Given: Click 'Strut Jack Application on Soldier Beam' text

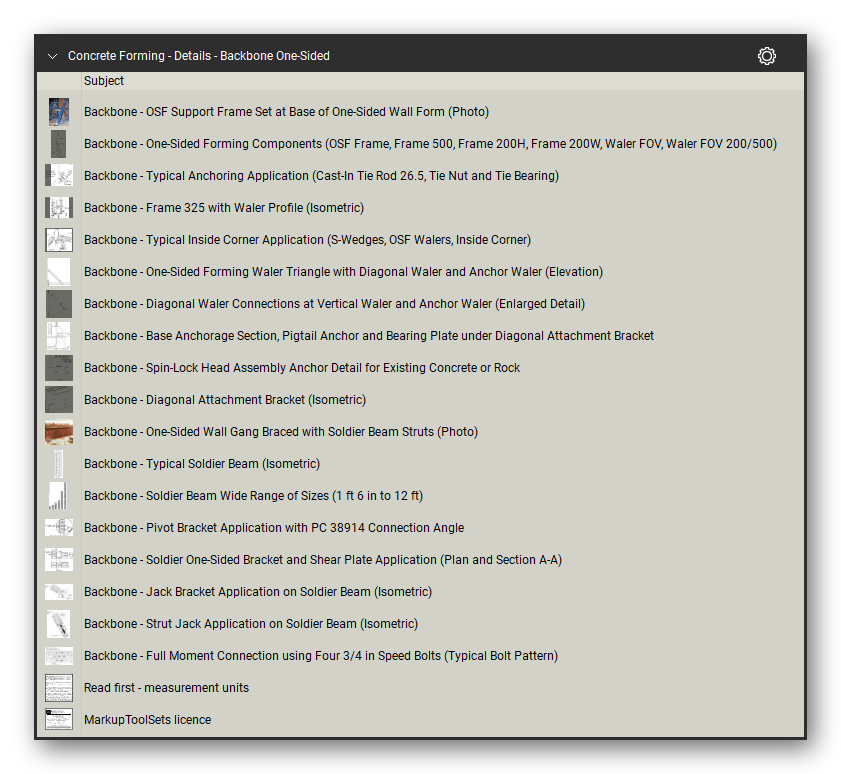Looking at the screenshot, I should 250,624.
